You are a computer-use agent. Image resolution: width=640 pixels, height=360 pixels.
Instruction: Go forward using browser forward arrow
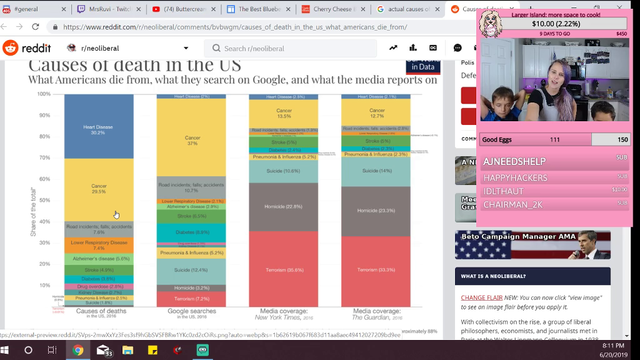(x=19, y=27)
